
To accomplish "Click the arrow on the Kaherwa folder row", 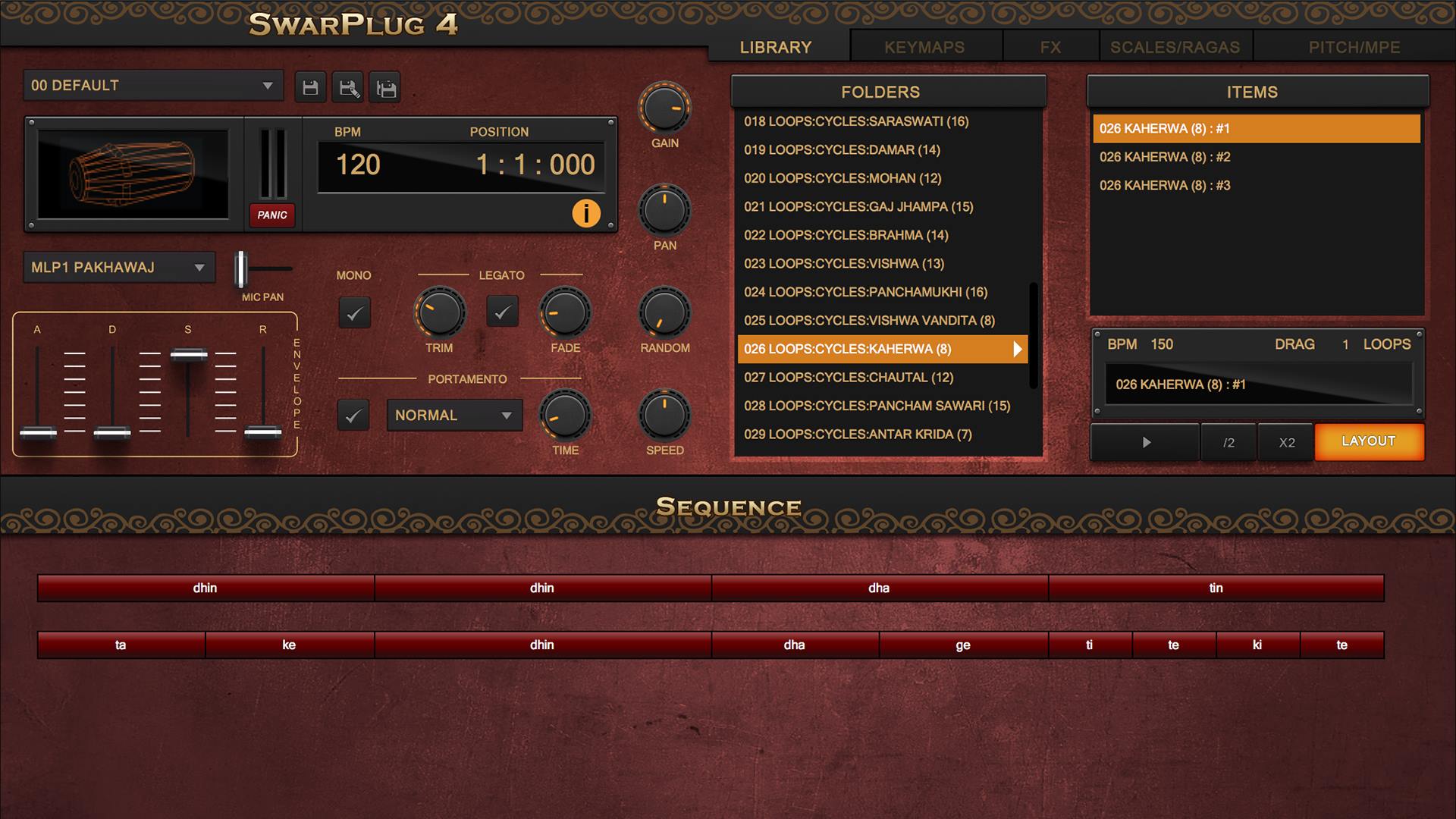I will pos(1018,349).
